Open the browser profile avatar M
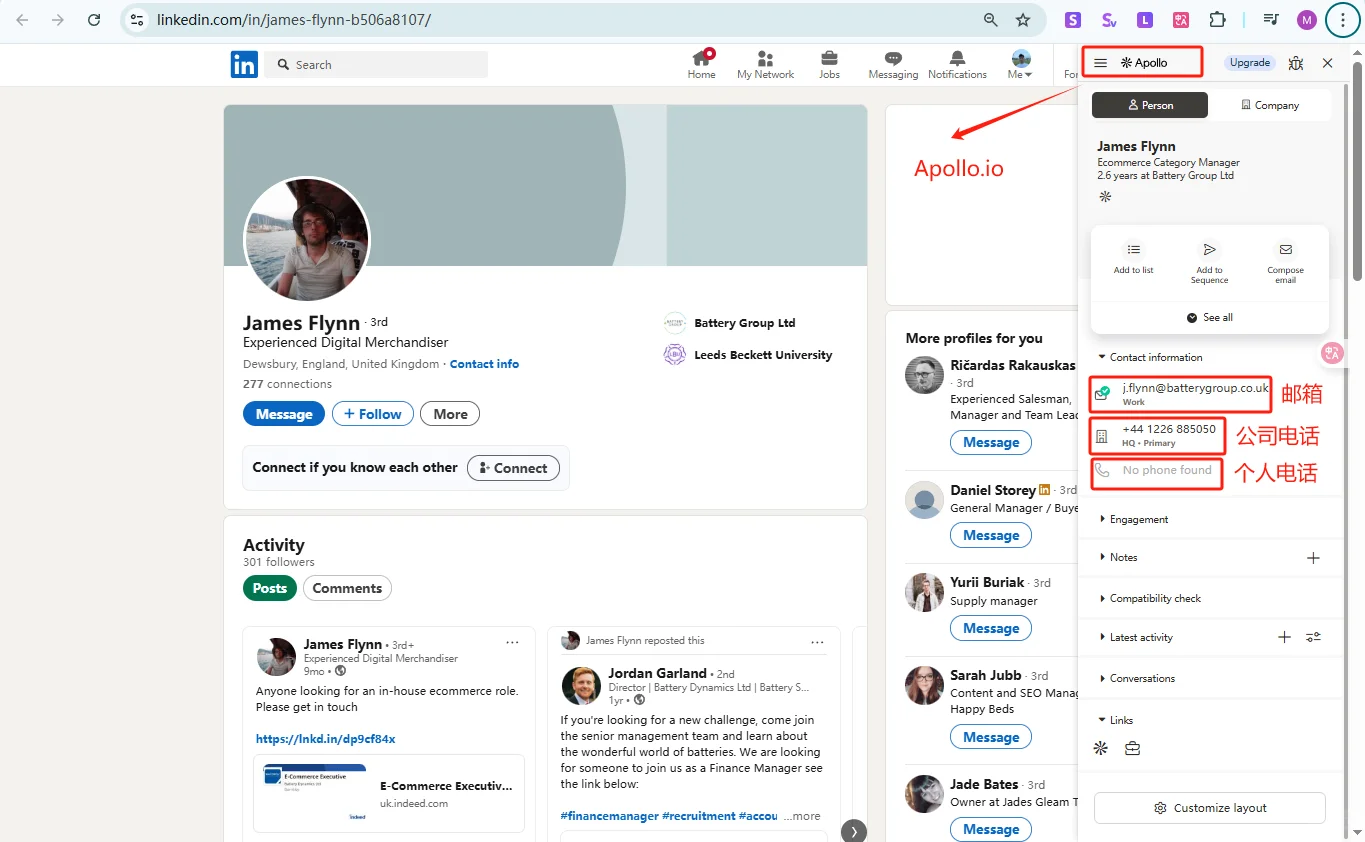Image resolution: width=1365 pixels, height=842 pixels. tap(1307, 20)
